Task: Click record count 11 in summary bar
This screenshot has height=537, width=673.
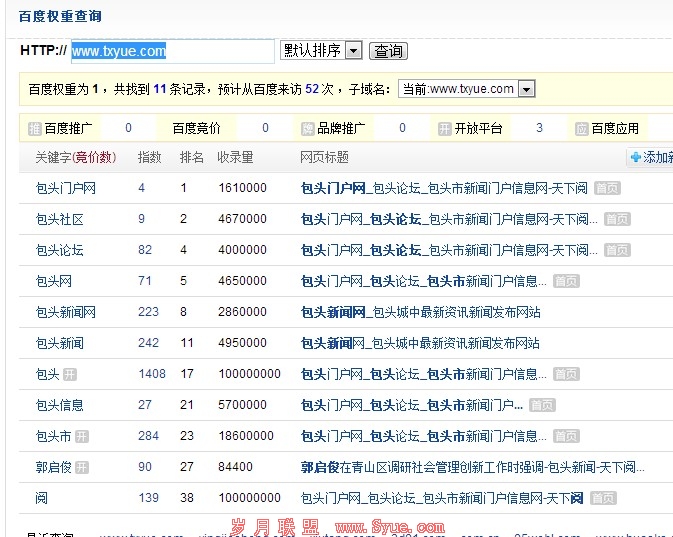Action: (x=160, y=89)
